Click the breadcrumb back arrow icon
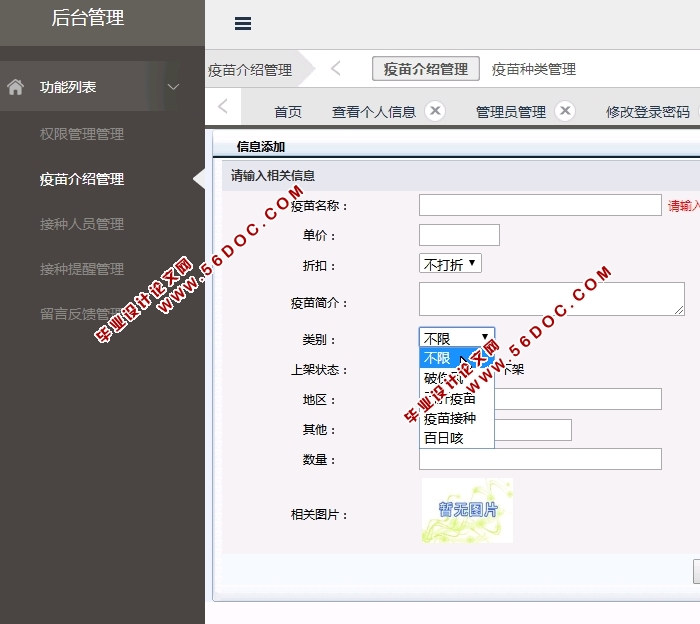Viewport: 700px width, 624px height. pyautogui.click(x=335, y=68)
